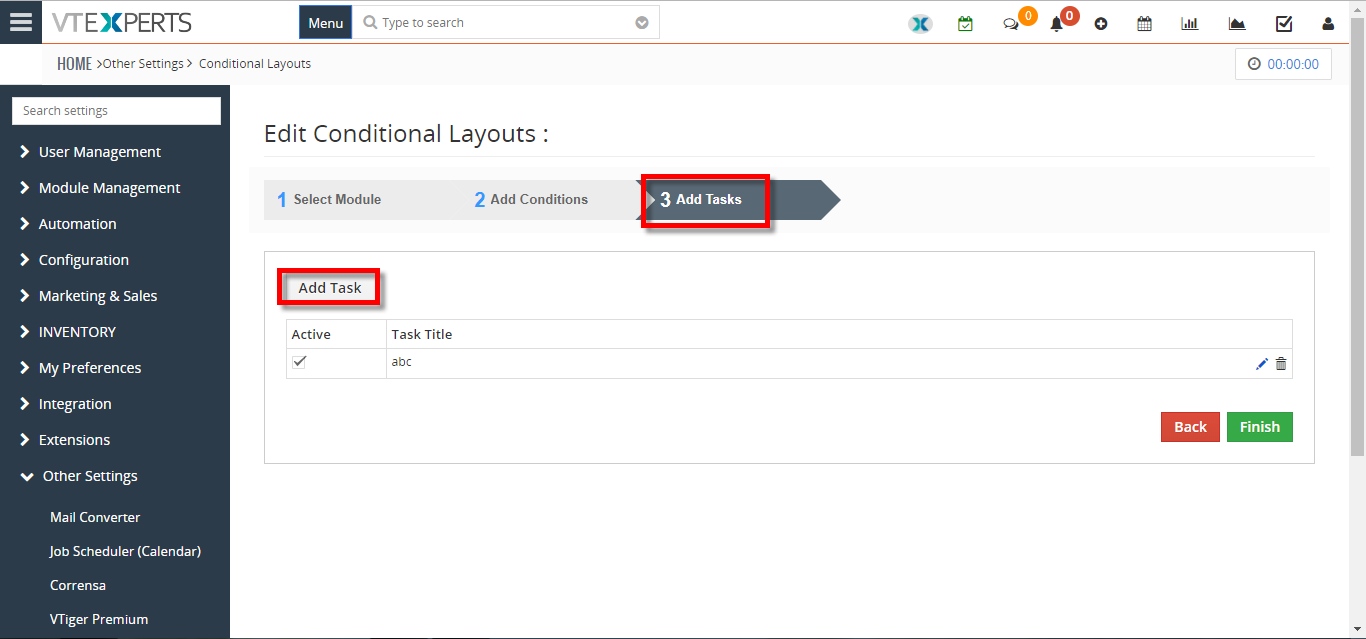Image resolution: width=1366 pixels, height=639 pixels.
Task: Open the hamburger main menu
Action: 21,22
